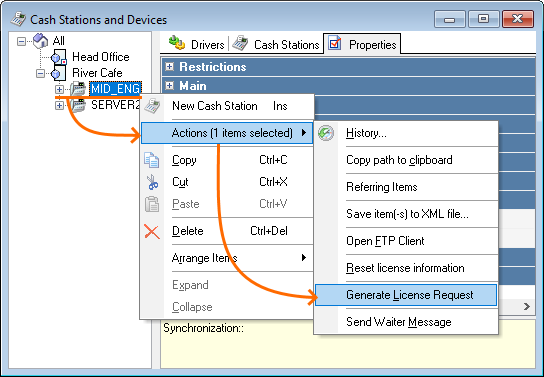Select Head Office in the tree
This screenshot has height=377, width=544.
click(101, 57)
